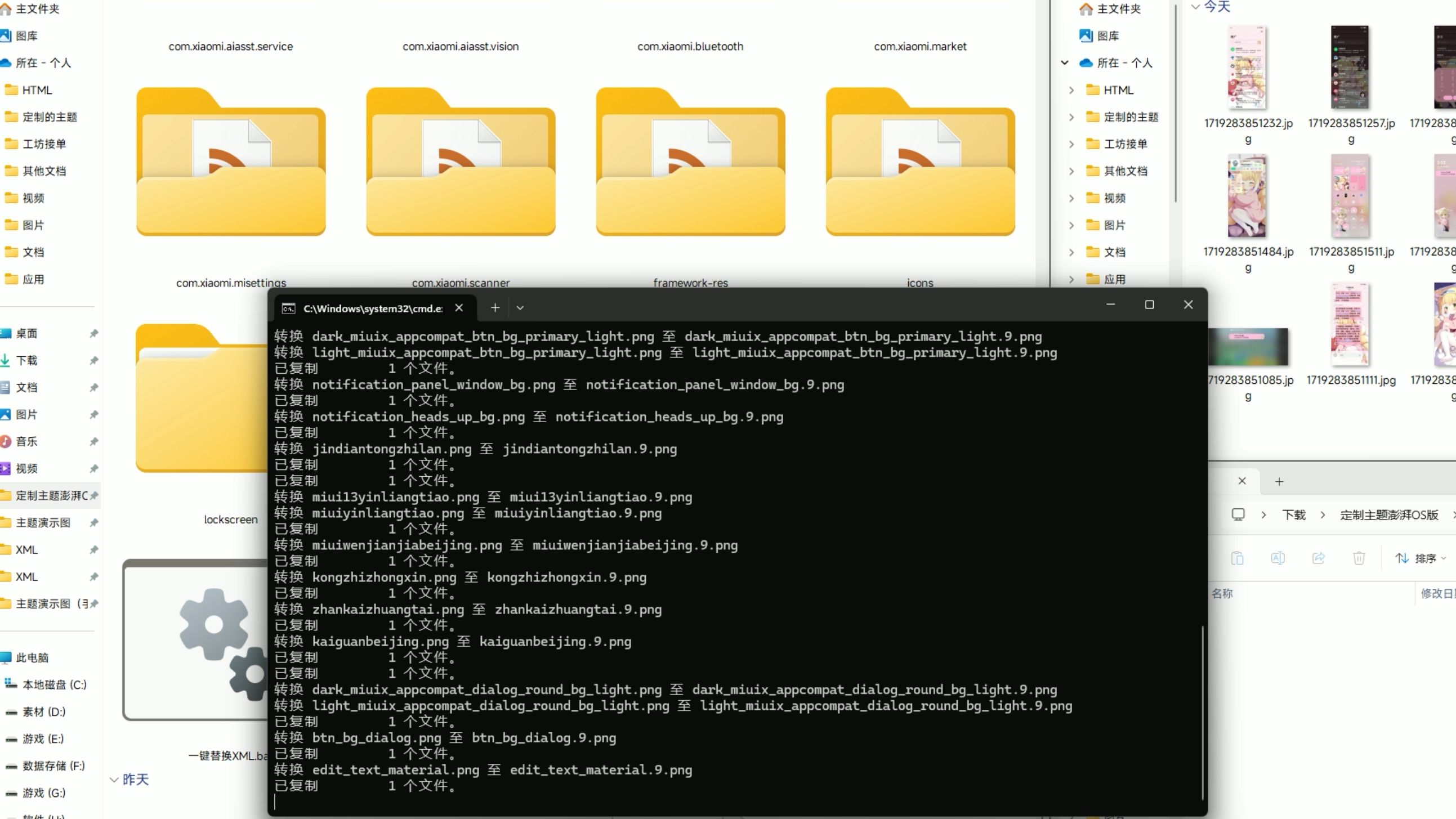1456x819 pixels.
Task: Open new tab in the cmd terminal
Action: [x=494, y=307]
